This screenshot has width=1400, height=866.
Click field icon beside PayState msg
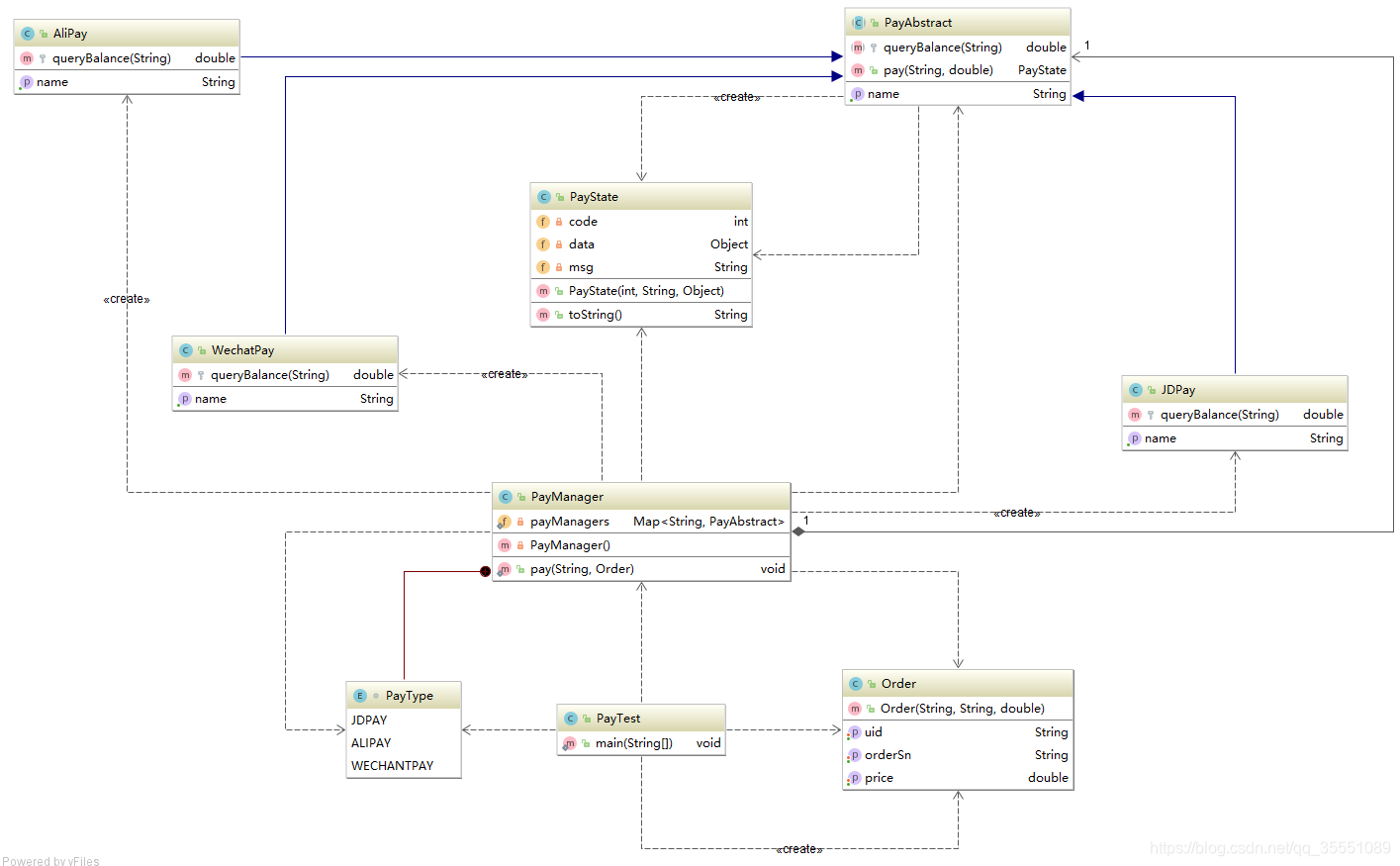(543, 267)
